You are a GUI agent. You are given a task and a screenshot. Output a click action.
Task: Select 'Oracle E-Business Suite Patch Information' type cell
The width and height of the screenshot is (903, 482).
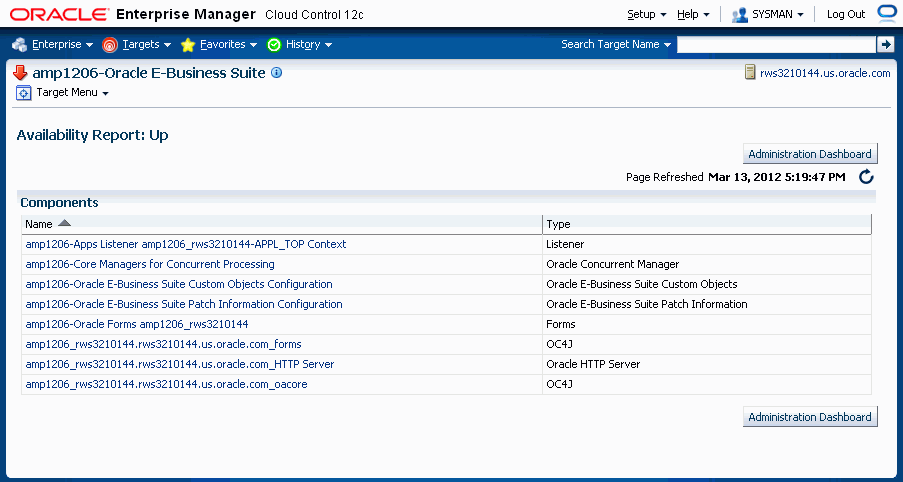(x=707, y=304)
